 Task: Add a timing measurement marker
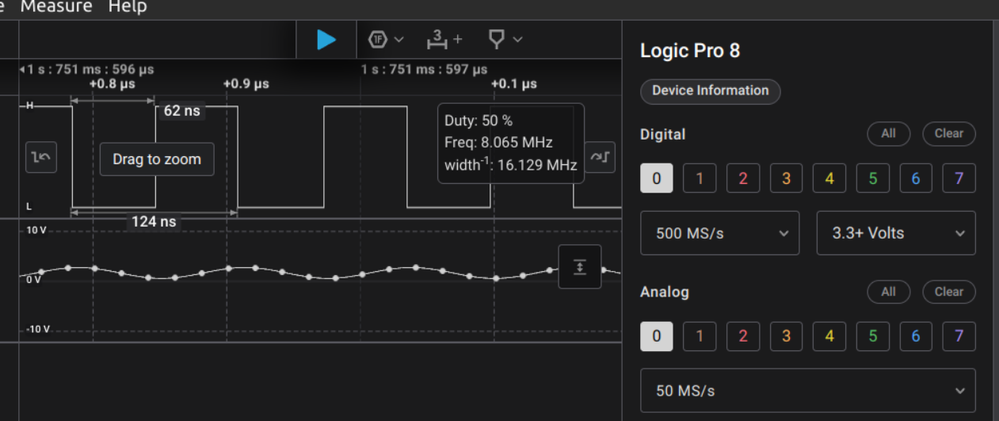click(x=444, y=39)
